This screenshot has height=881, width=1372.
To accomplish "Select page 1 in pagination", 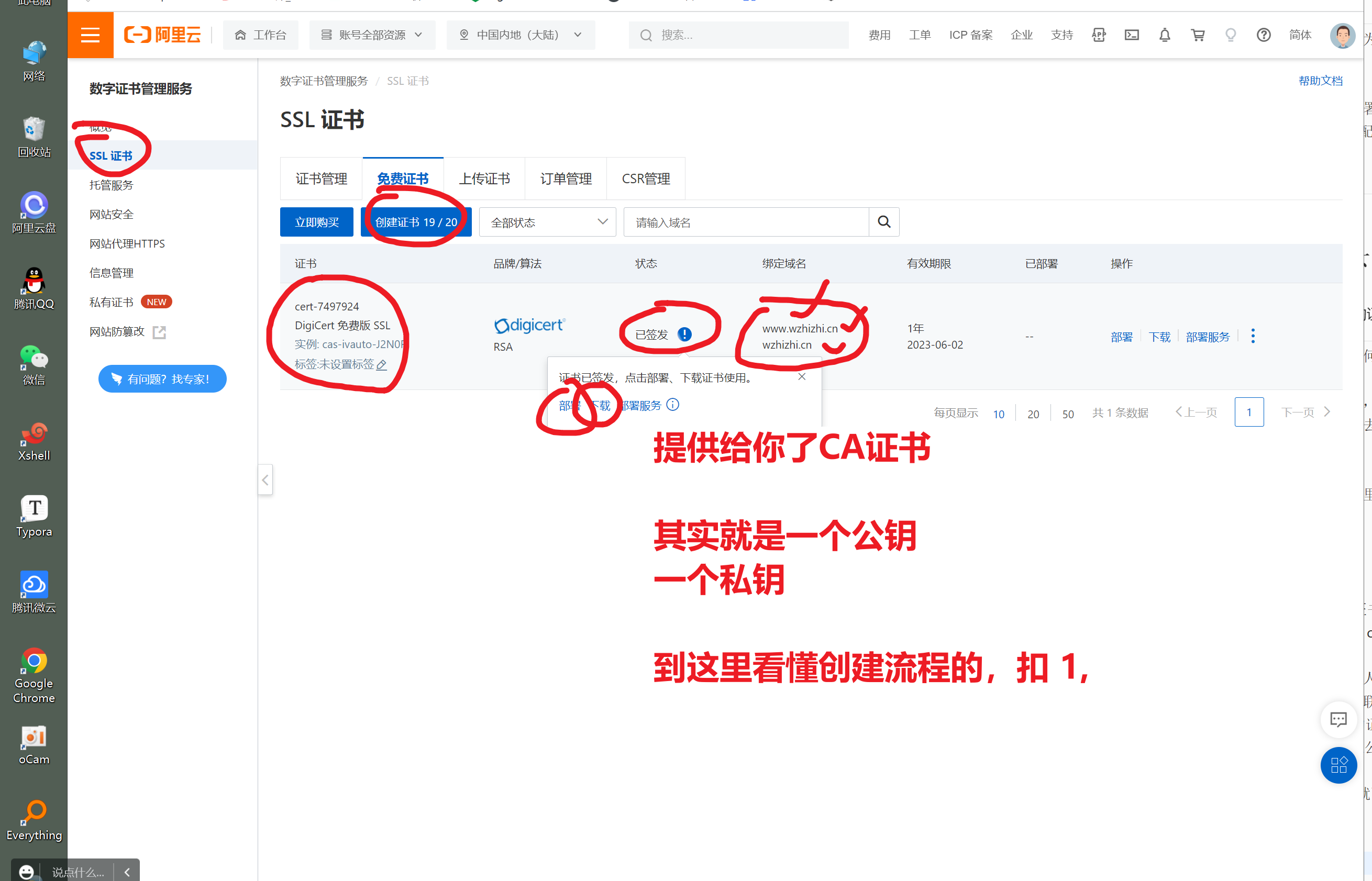I will pos(1249,412).
